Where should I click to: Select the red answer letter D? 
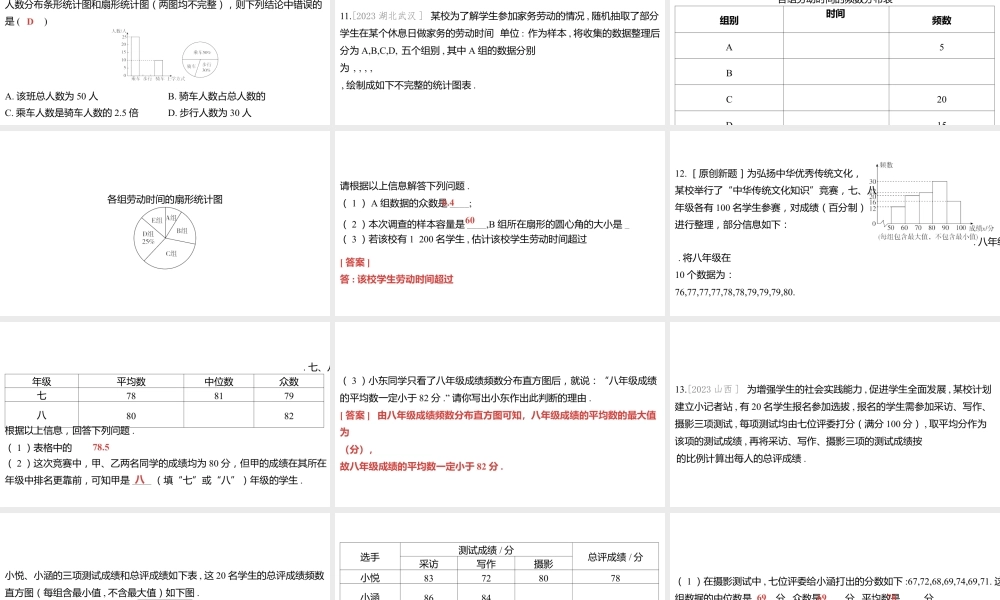30,22
